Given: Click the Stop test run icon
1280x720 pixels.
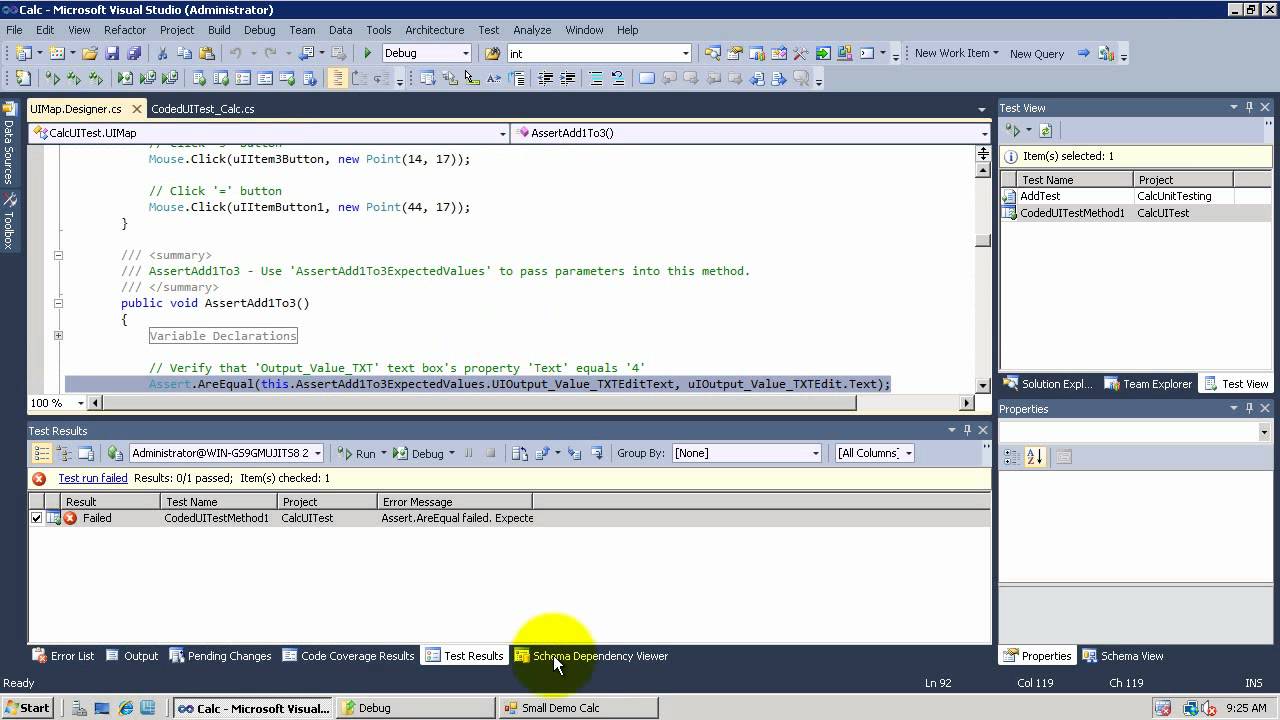Looking at the screenshot, I should click(x=490, y=453).
